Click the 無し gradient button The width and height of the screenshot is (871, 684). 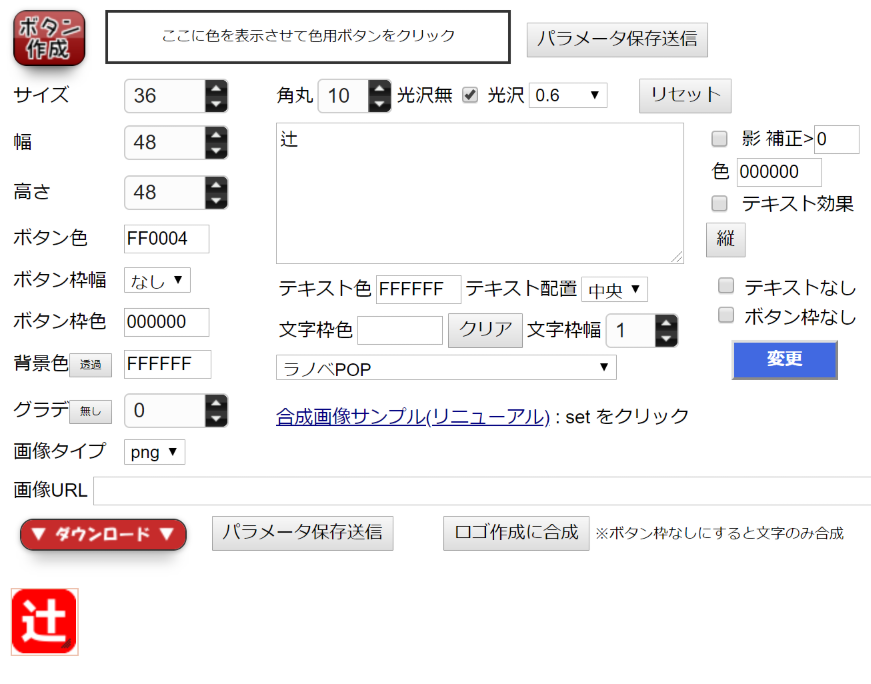(91, 412)
